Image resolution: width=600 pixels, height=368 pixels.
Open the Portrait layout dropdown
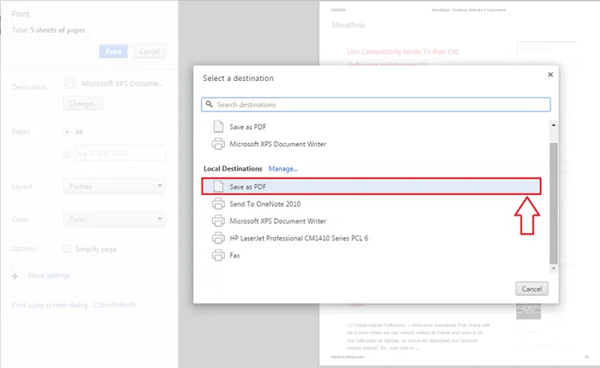click(x=114, y=186)
